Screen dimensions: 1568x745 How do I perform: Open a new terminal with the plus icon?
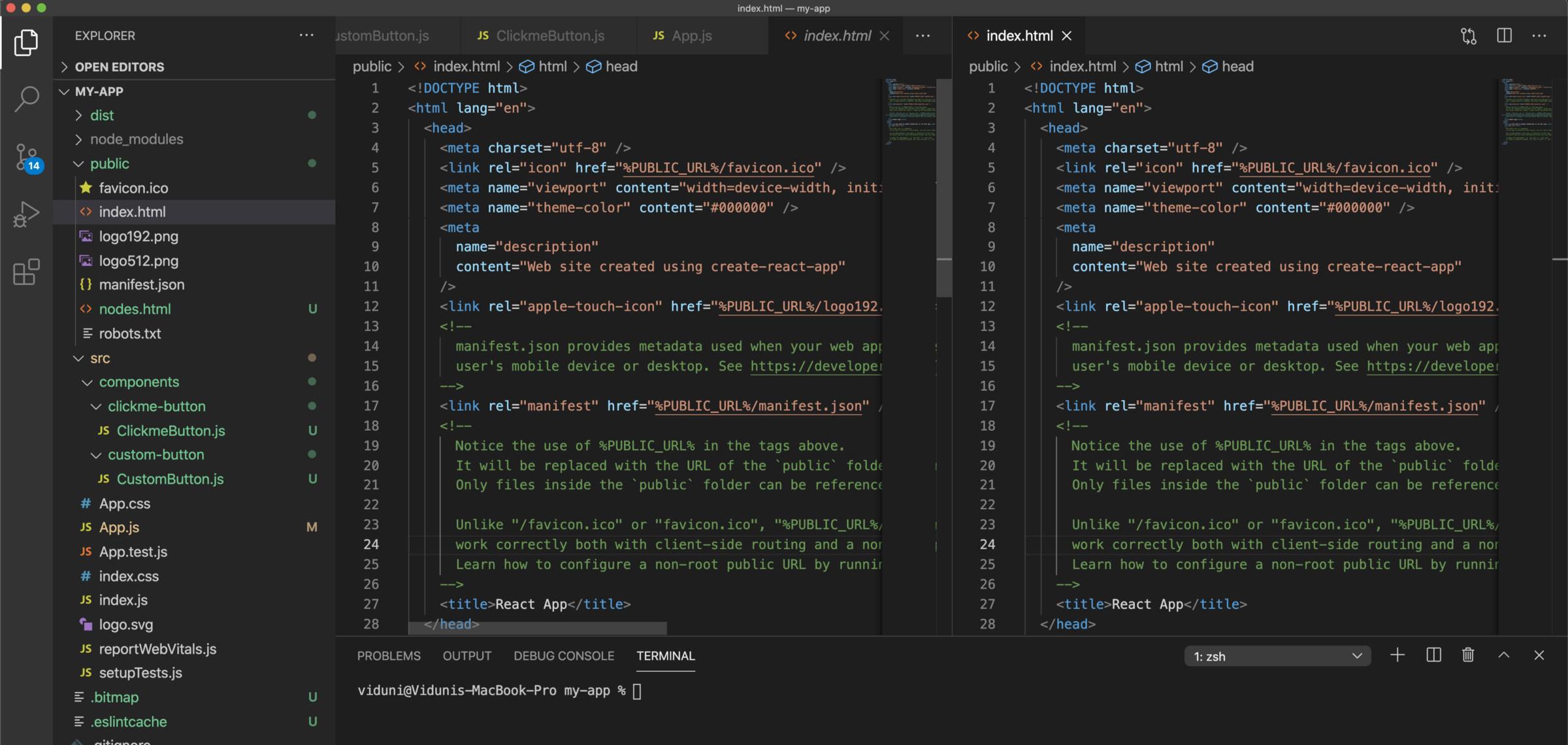coord(1397,655)
